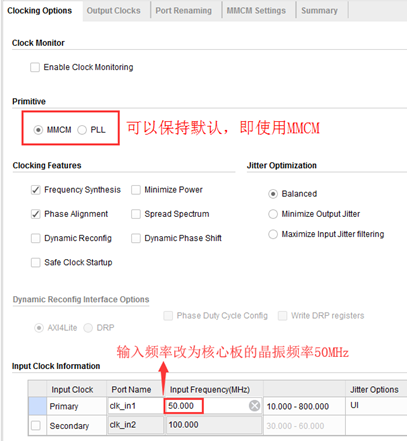Select Balanced jitter optimization
Image resolution: width=407 pixels, height=441 pixels.
pyautogui.click(x=273, y=194)
